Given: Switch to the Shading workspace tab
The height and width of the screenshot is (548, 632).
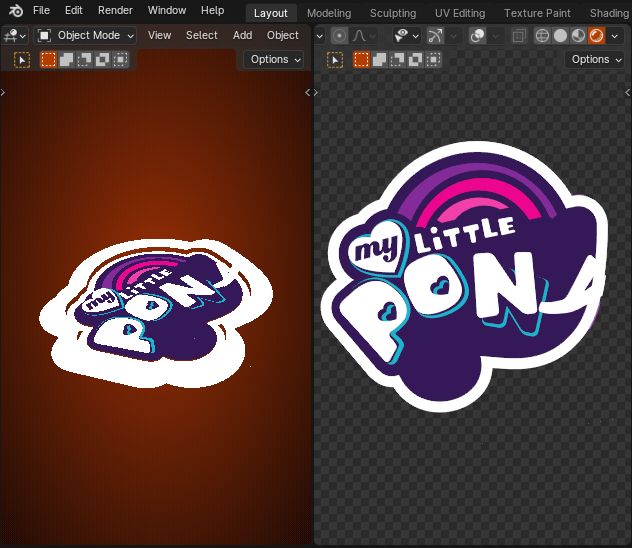Looking at the screenshot, I should 609,13.
